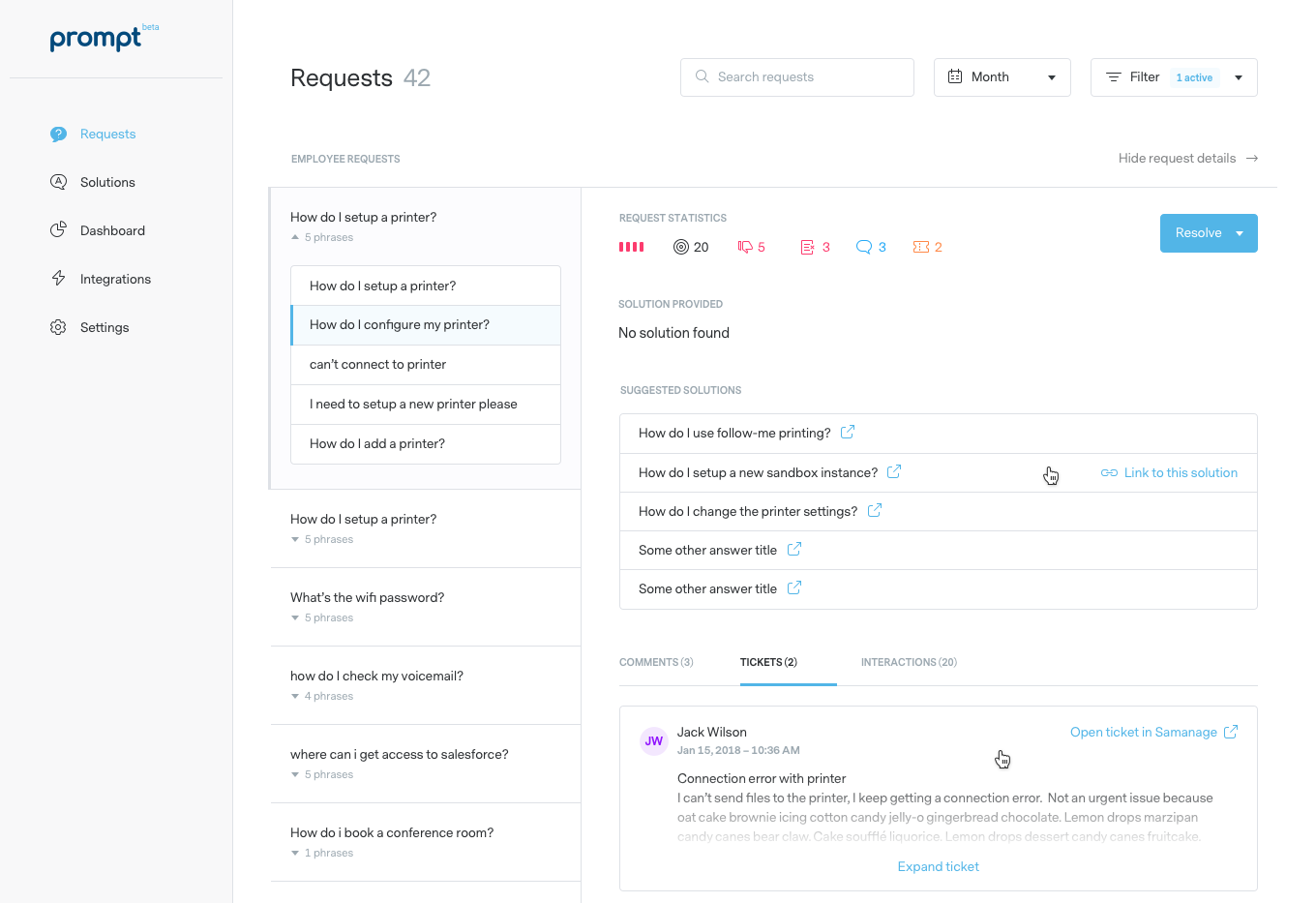This screenshot has width=1316, height=903.
Task: Go to Dashboard in the sidebar
Action: [x=112, y=230]
